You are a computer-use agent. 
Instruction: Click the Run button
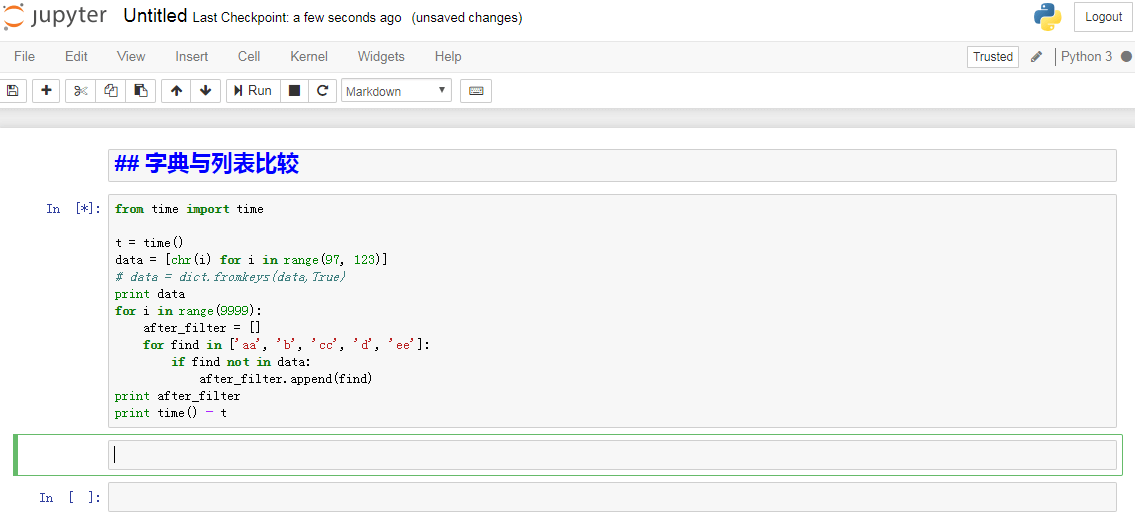click(x=253, y=91)
